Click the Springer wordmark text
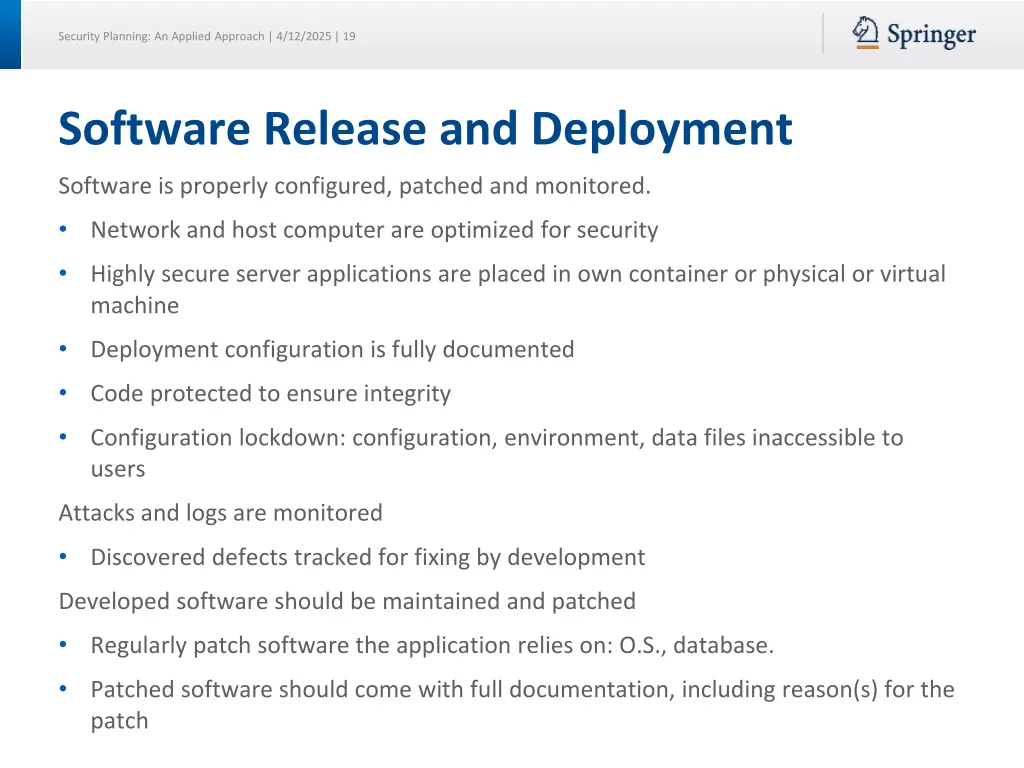Viewport: 1024px width, 768px height. click(x=931, y=35)
